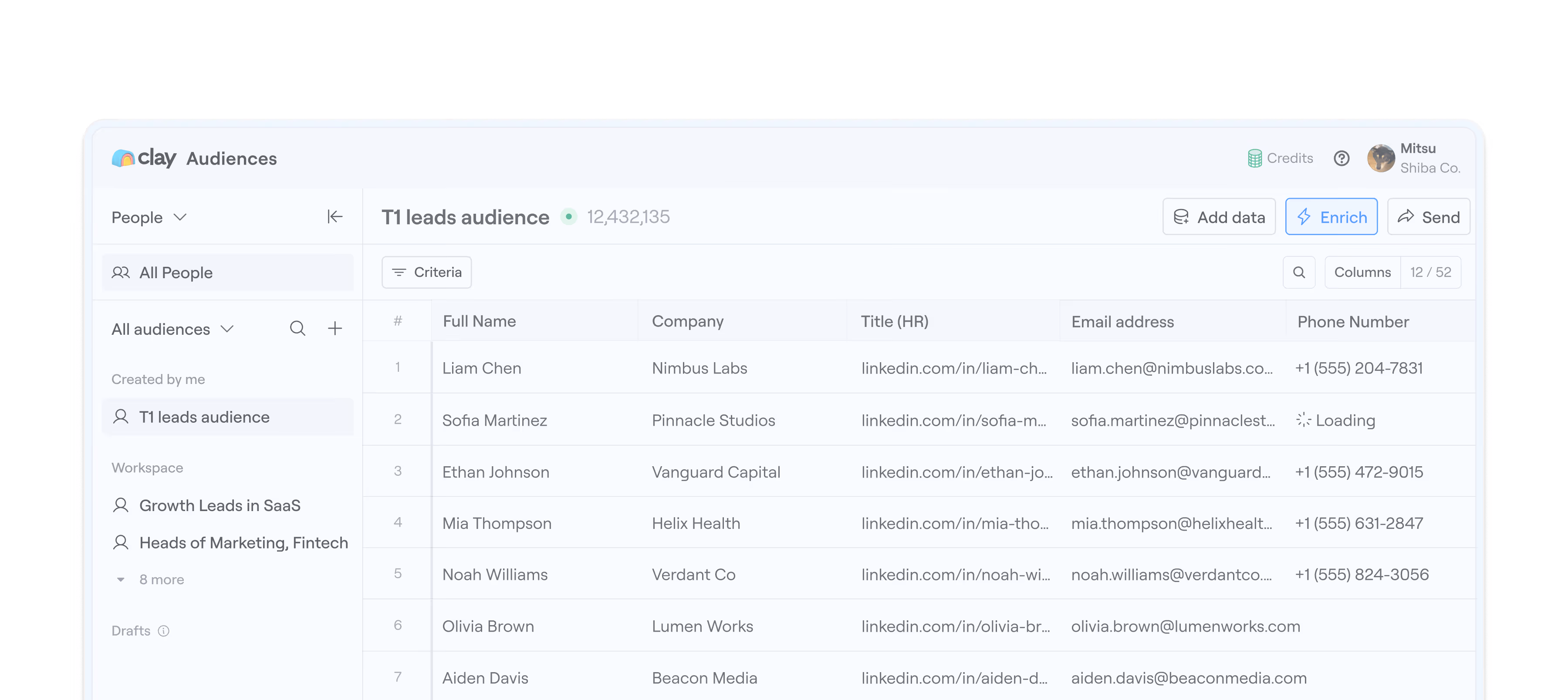Screen dimensions: 1568x700
Task: Click the liam.chen@nimbuslabs email cell
Action: tap(1172, 368)
